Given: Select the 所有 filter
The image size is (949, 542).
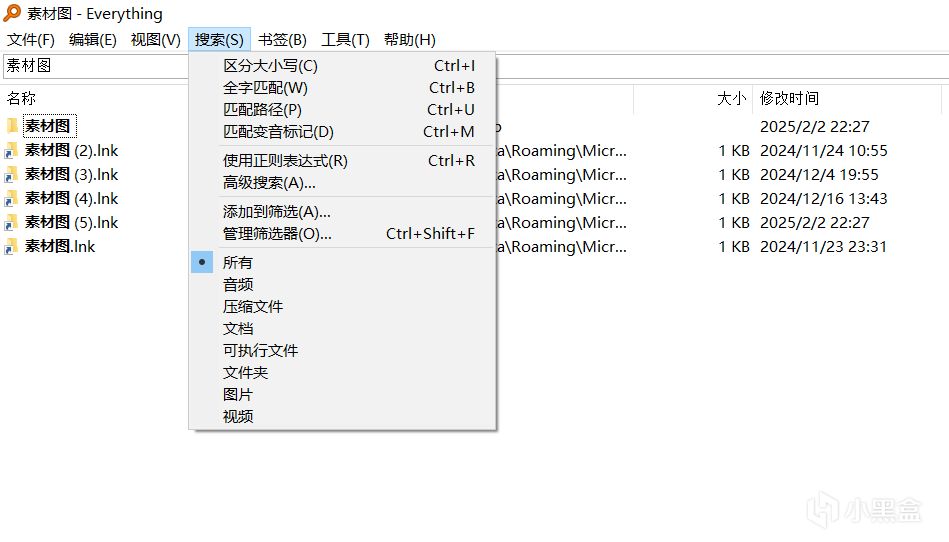Looking at the screenshot, I should [342, 263].
